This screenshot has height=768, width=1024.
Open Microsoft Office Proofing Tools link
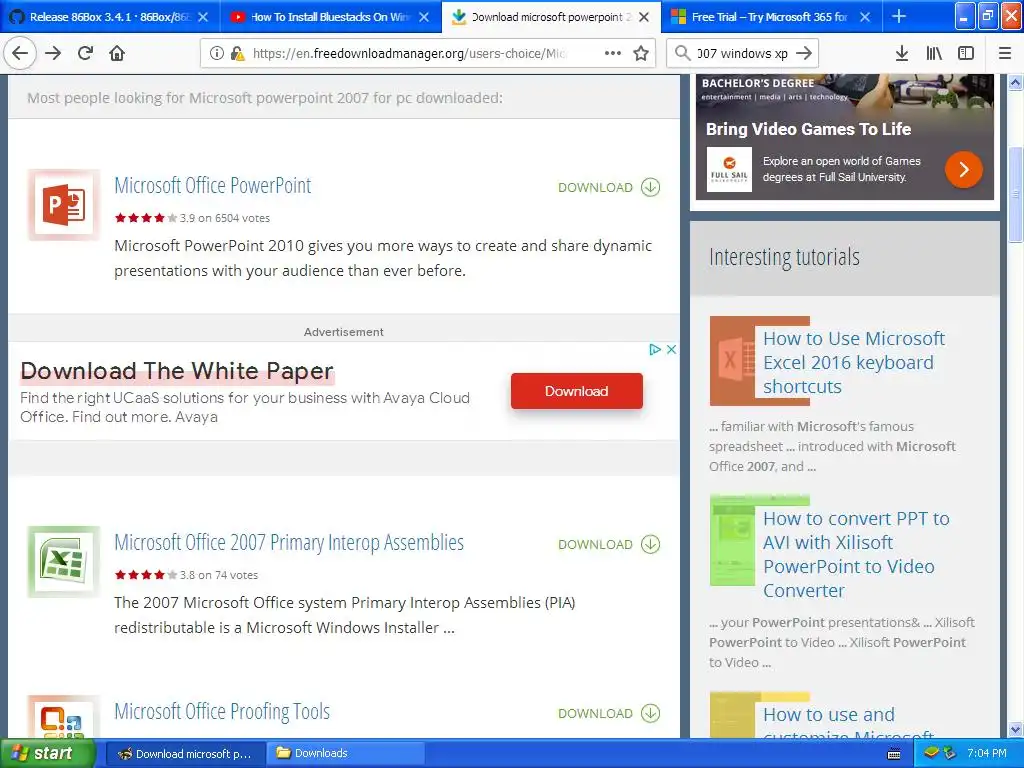pyautogui.click(x=222, y=711)
